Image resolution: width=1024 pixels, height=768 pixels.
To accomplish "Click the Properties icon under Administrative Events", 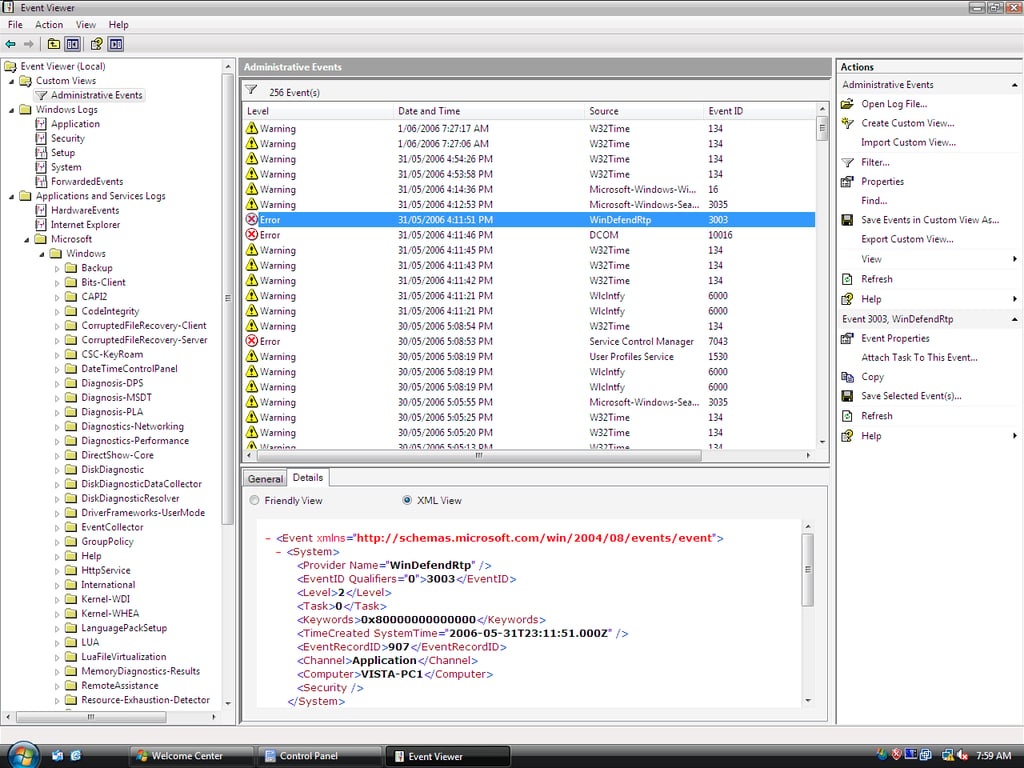I will (847, 182).
